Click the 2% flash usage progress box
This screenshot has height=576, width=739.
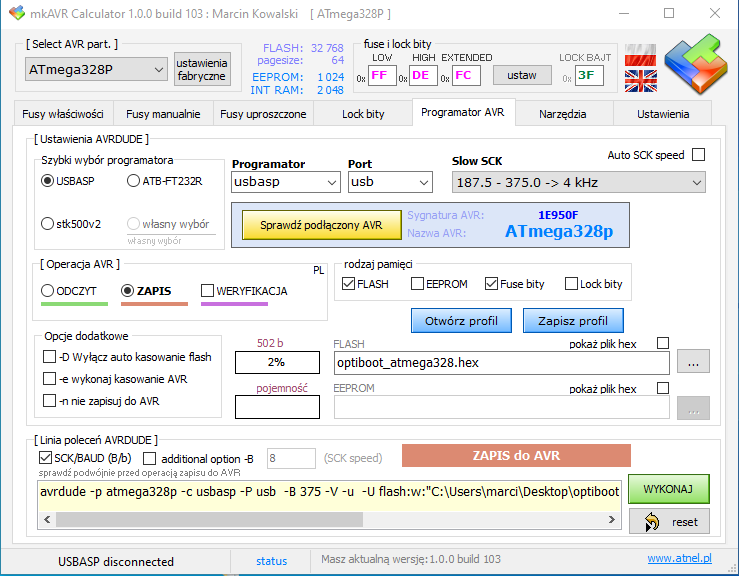[x=277, y=362]
